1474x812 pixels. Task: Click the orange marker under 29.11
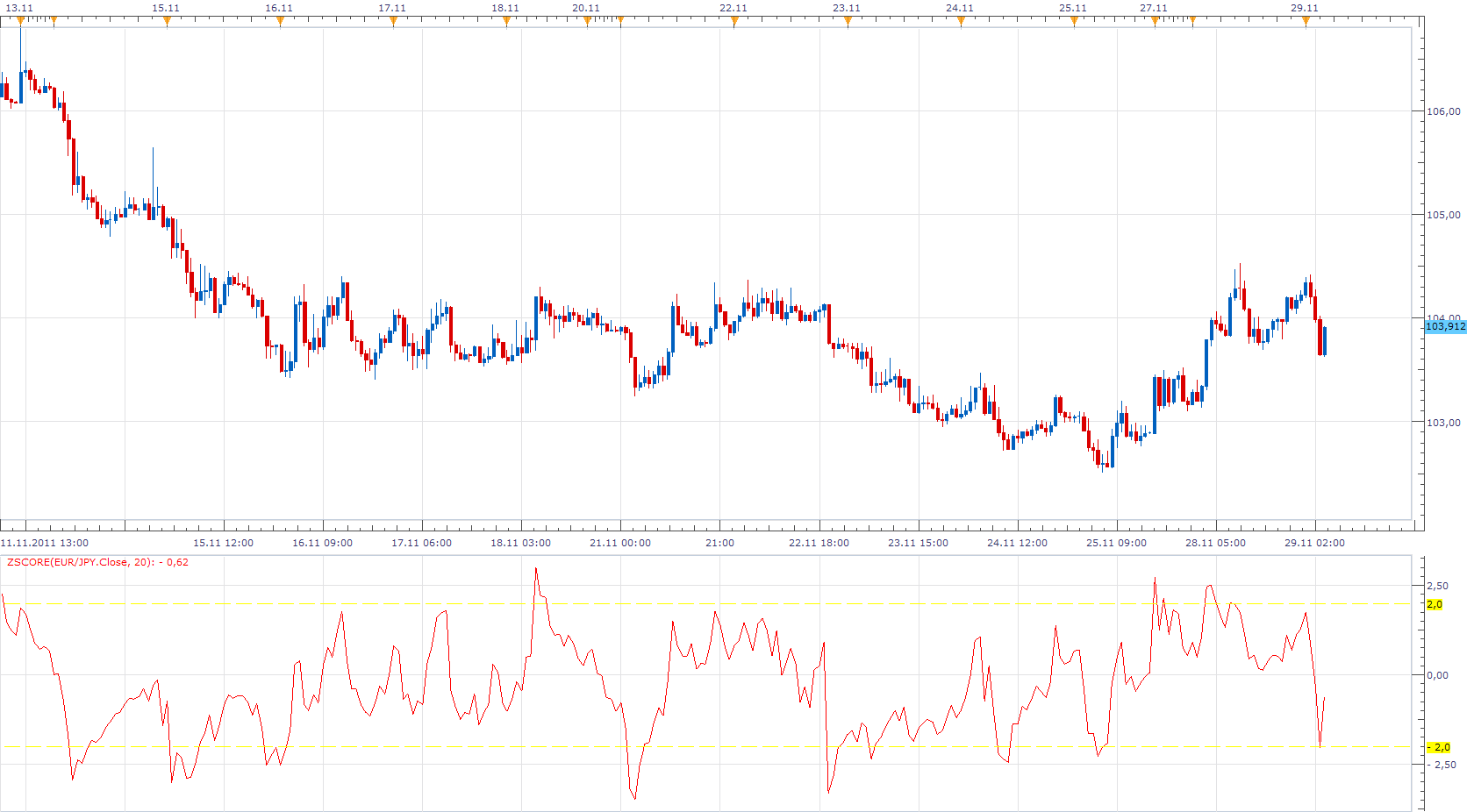[1306, 21]
